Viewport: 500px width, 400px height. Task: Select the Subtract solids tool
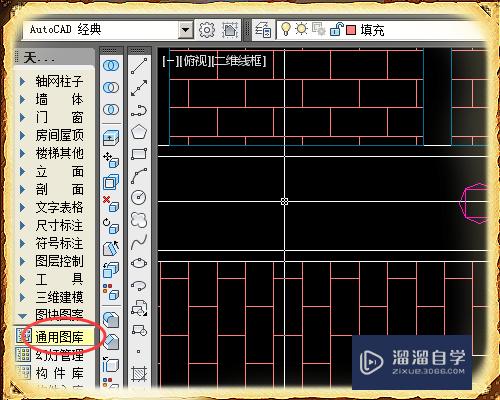point(111,88)
